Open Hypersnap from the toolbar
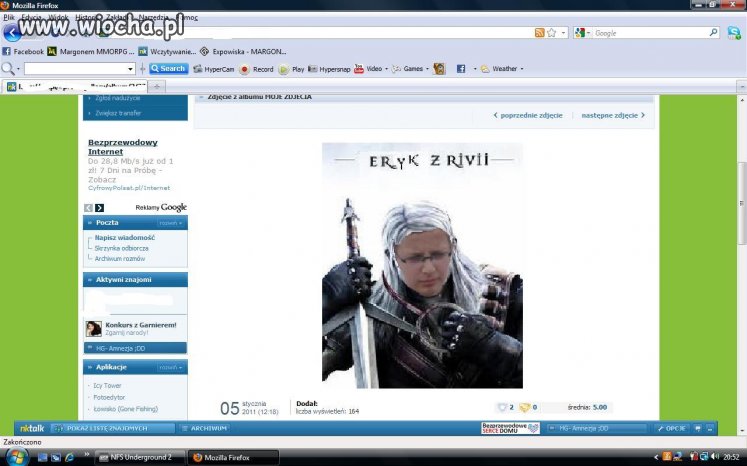Screen dimensions: 747x466 [329, 69]
